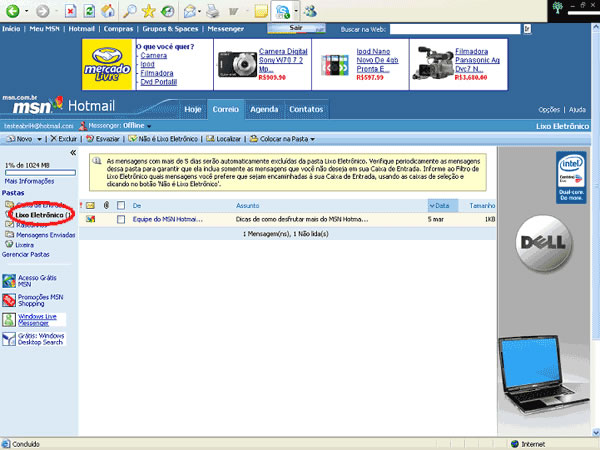600x450 pixels.
Task: Sort messages by the Data column
Action: (x=438, y=205)
